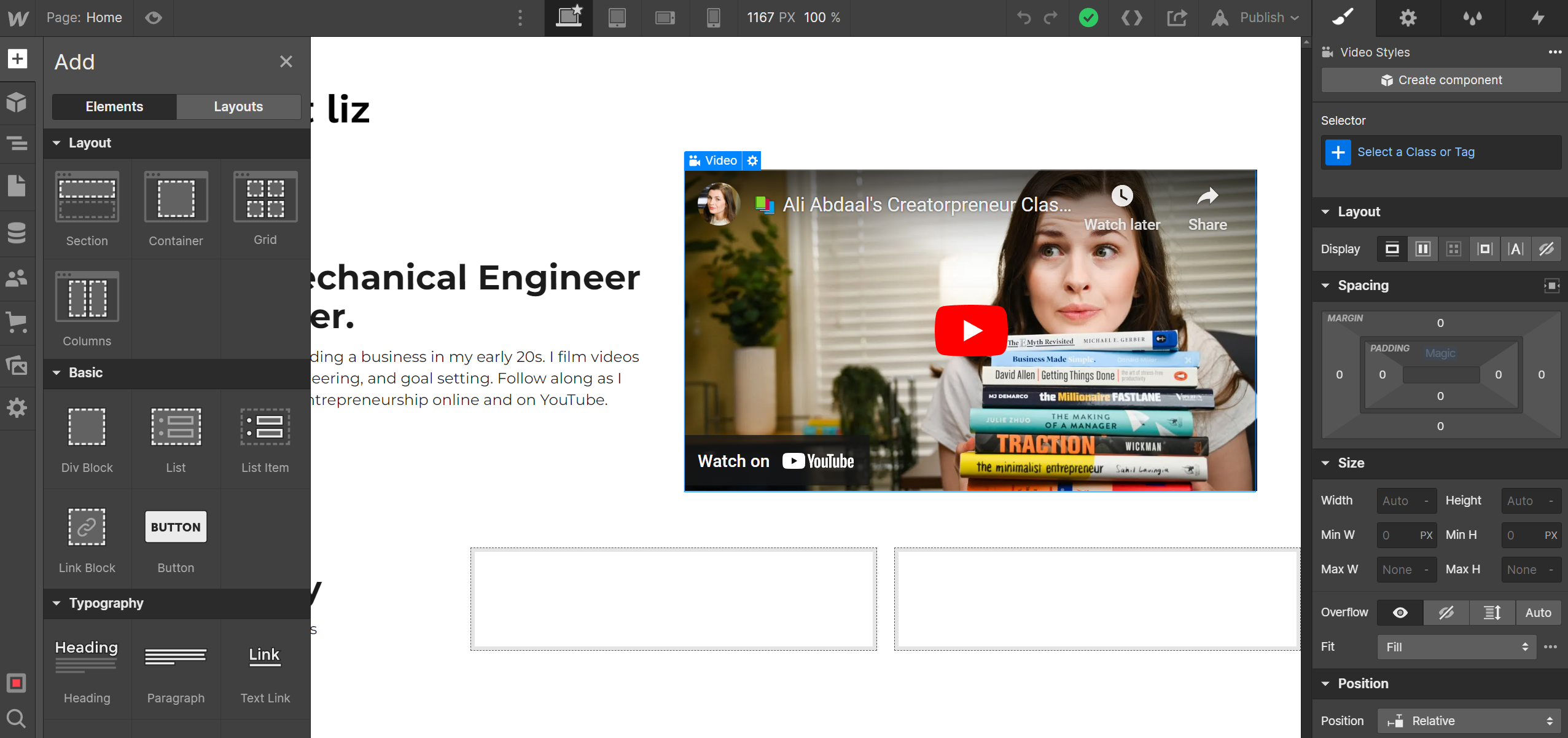This screenshot has height=738, width=1568.
Task: Click the Width input field
Action: click(1406, 501)
